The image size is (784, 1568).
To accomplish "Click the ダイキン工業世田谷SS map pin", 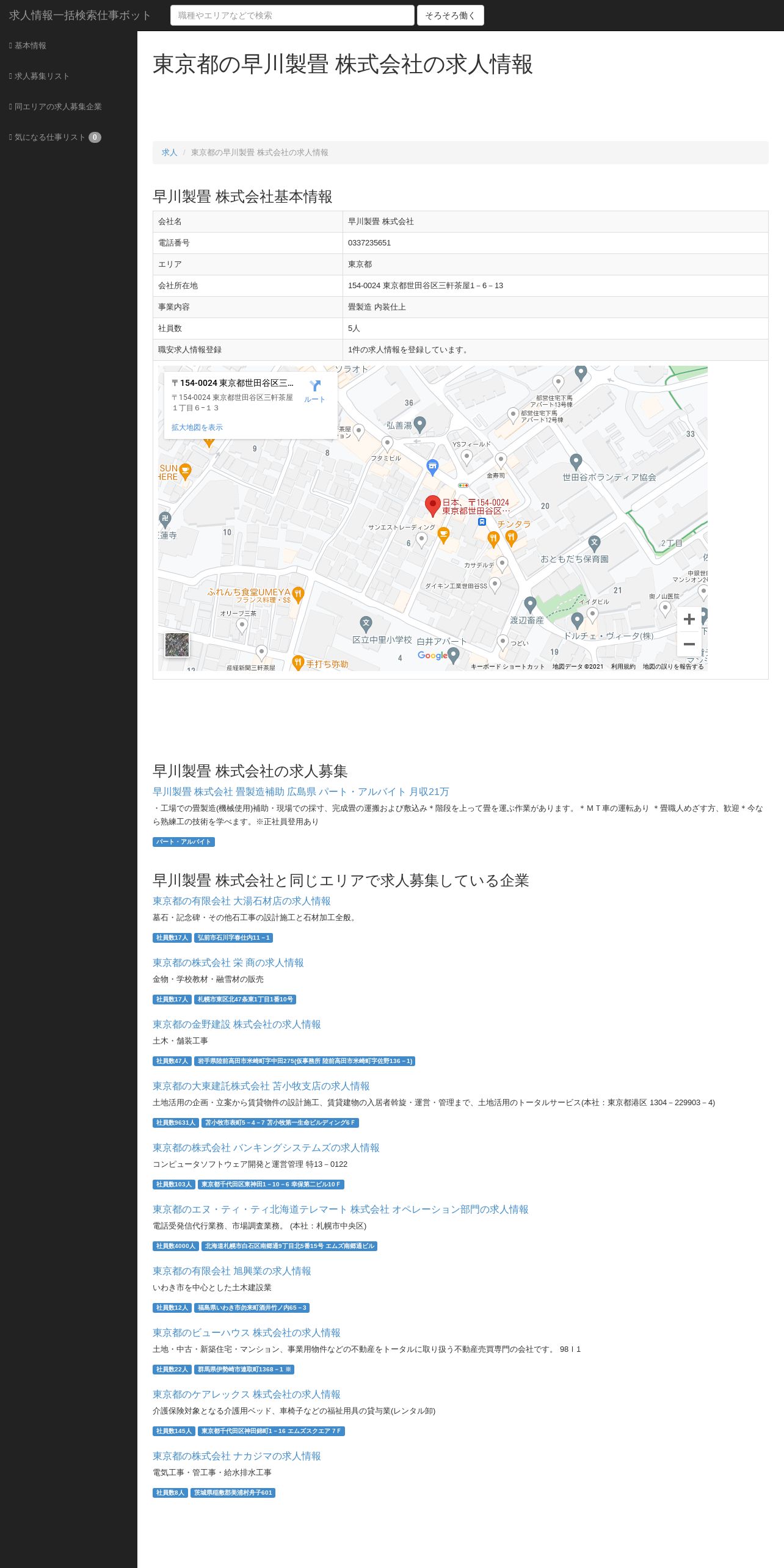I will pyautogui.click(x=495, y=585).
